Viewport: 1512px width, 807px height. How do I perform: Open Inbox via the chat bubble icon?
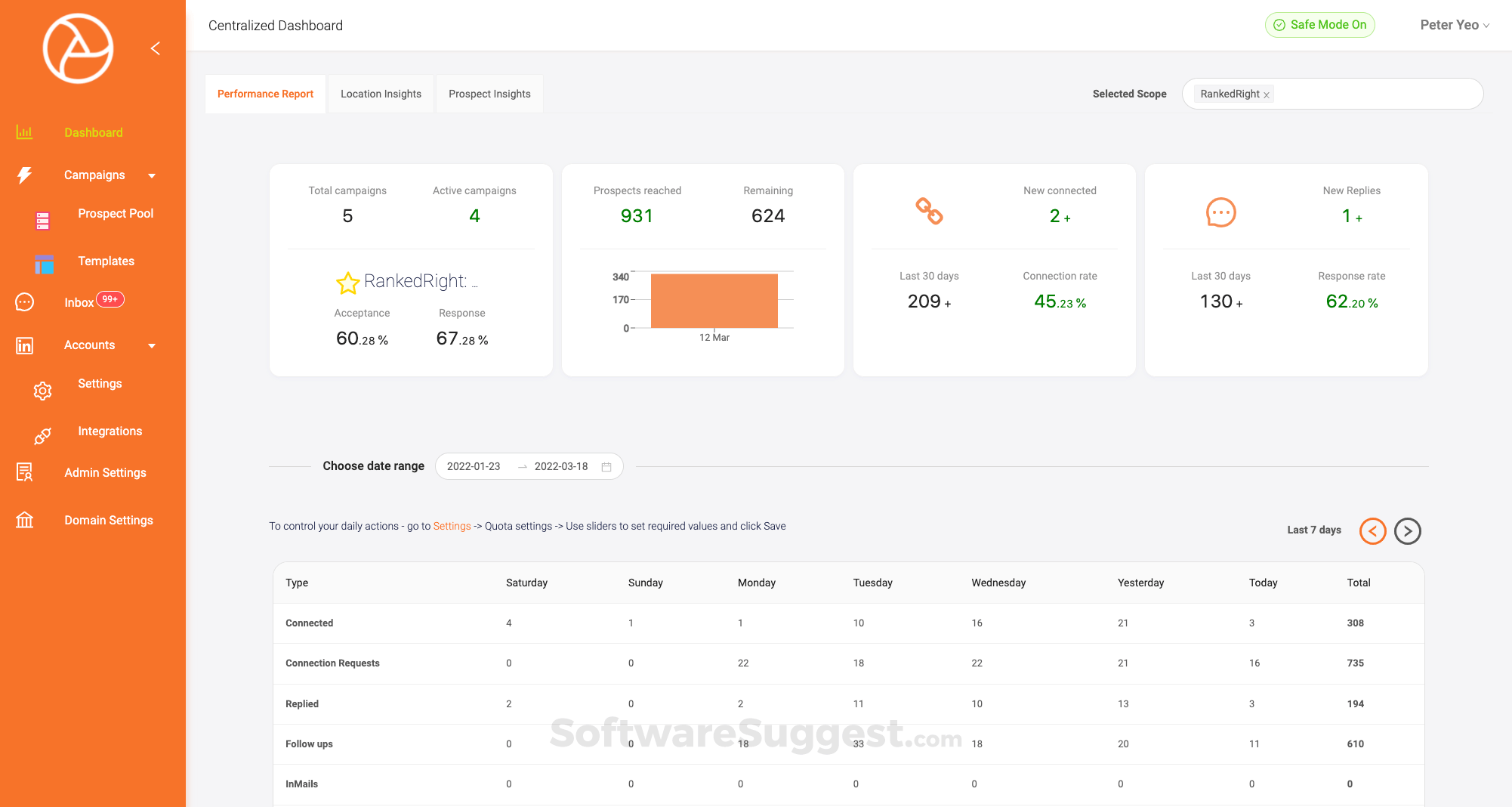point(24,302)
